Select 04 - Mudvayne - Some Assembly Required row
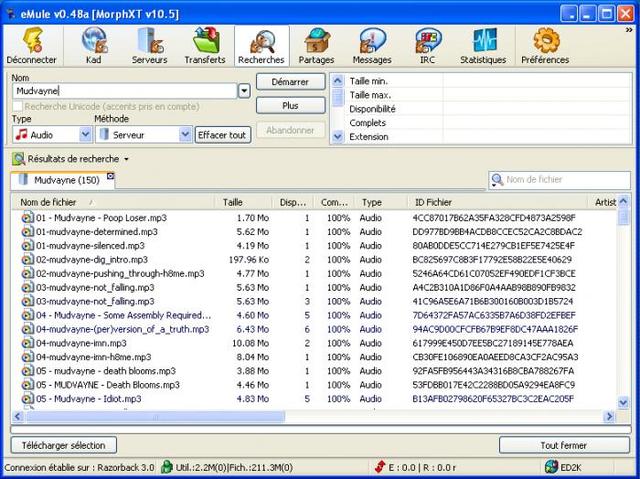The image size is (640, 479). coord(313,315)
